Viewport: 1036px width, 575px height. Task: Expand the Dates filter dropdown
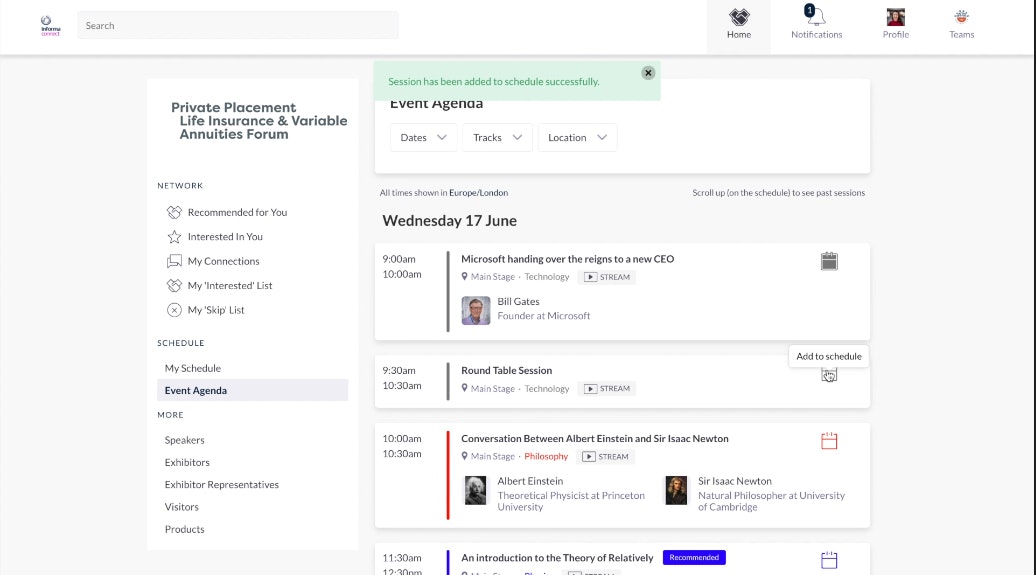424,138
